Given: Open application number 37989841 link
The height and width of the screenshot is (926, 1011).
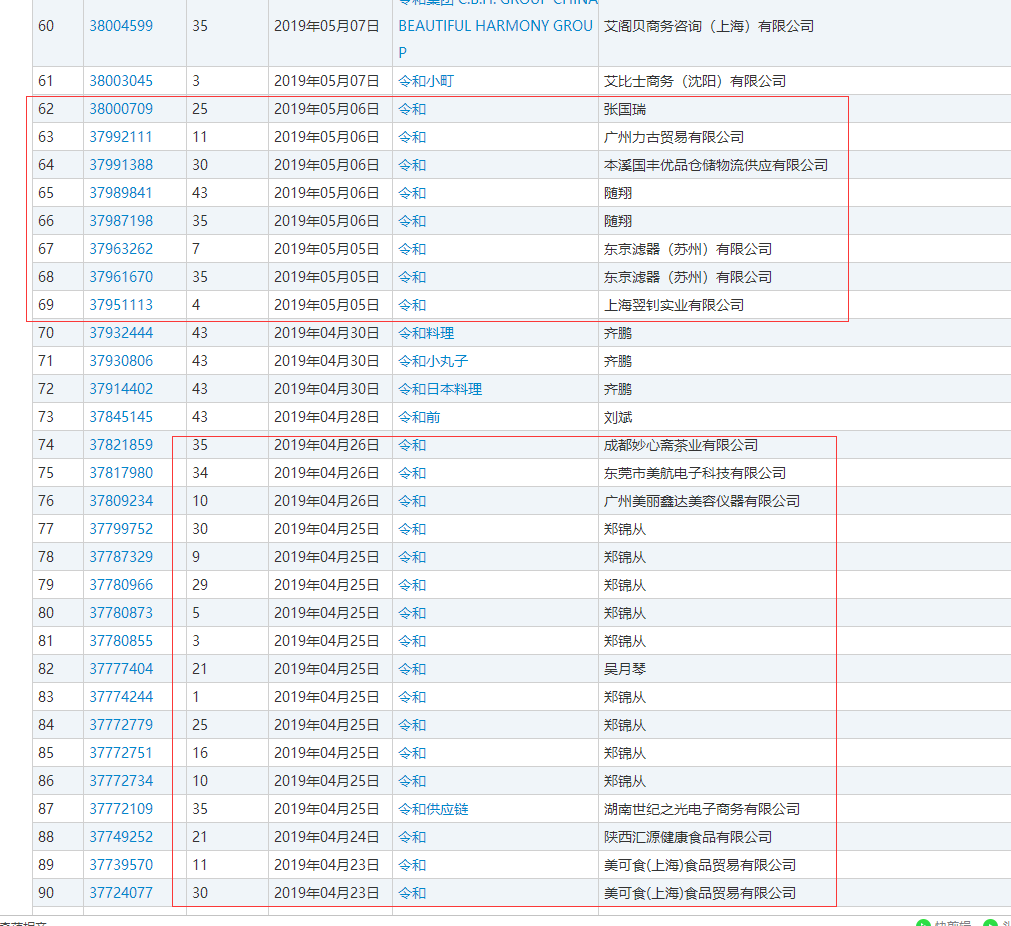Looking at the screenshot, I should [121, 193].
